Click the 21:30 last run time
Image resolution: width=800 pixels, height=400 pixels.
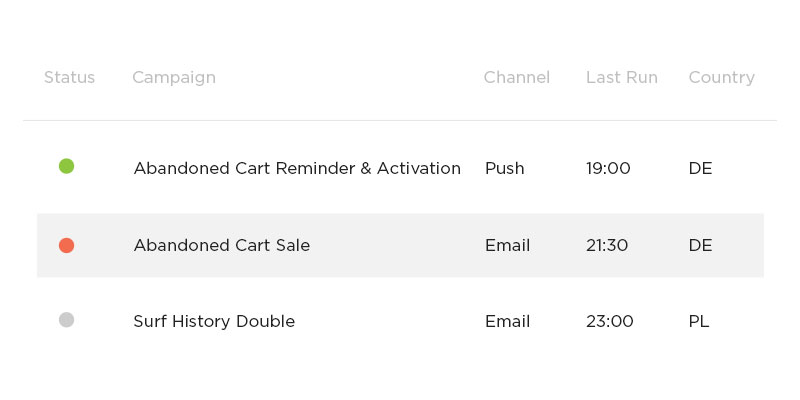pos(607,246)
